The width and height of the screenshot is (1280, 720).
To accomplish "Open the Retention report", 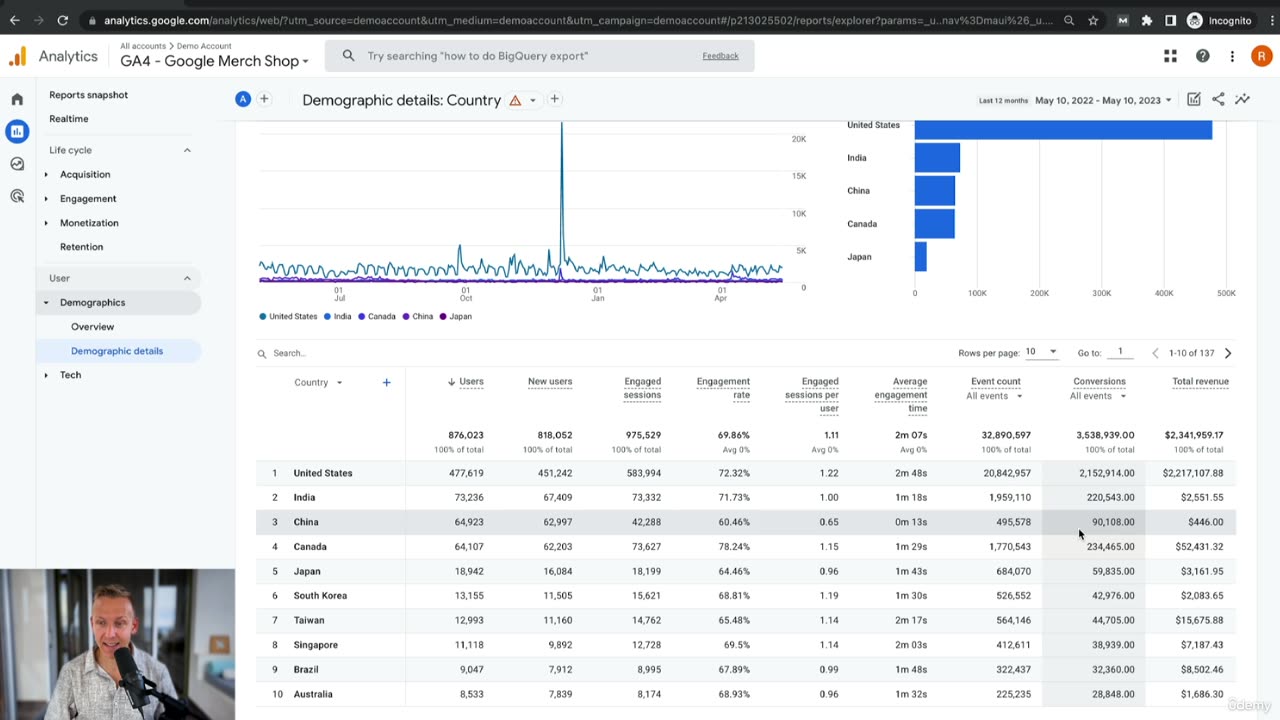I will [x=81, y=247].
